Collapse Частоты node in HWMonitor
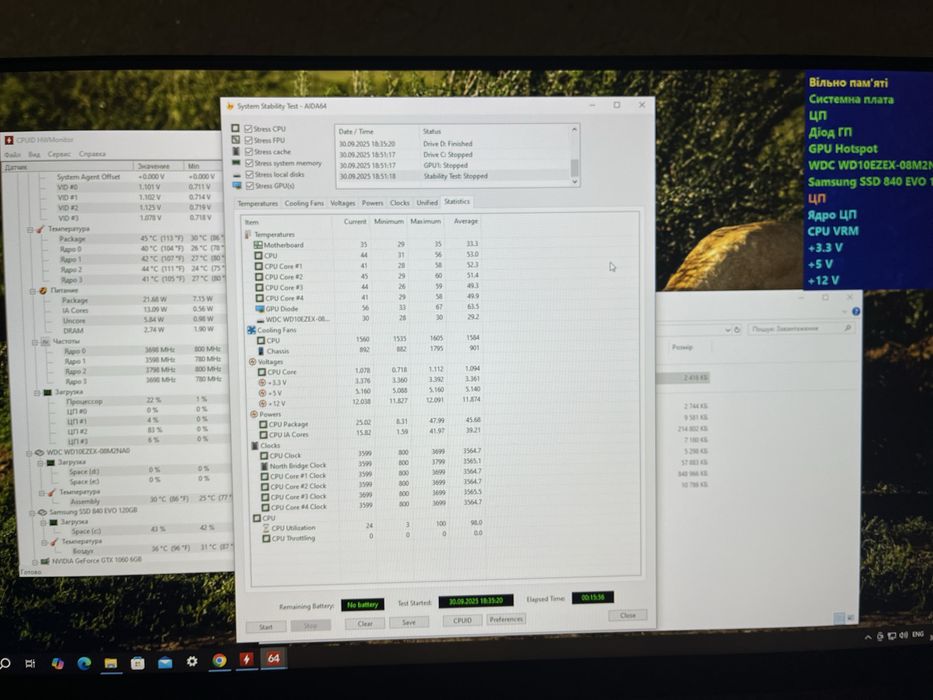 click(x=35, y=342)
